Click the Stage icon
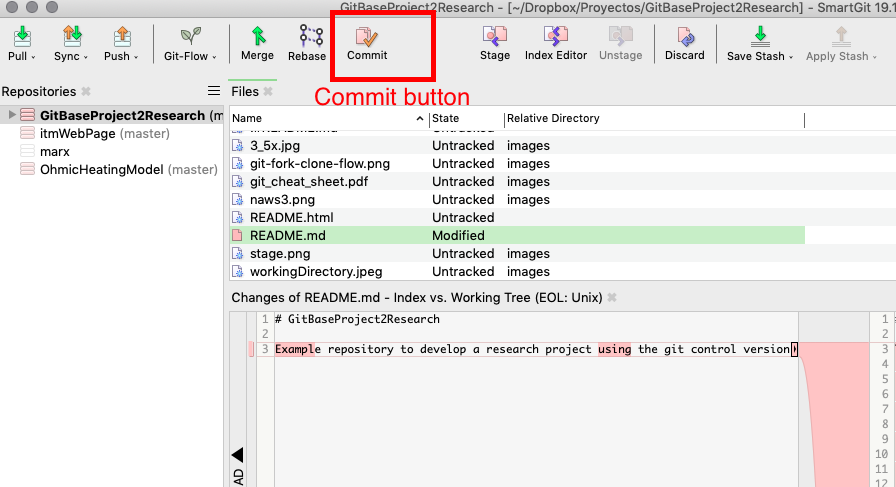This screenshot has height=487, width=896. point(495,37)
